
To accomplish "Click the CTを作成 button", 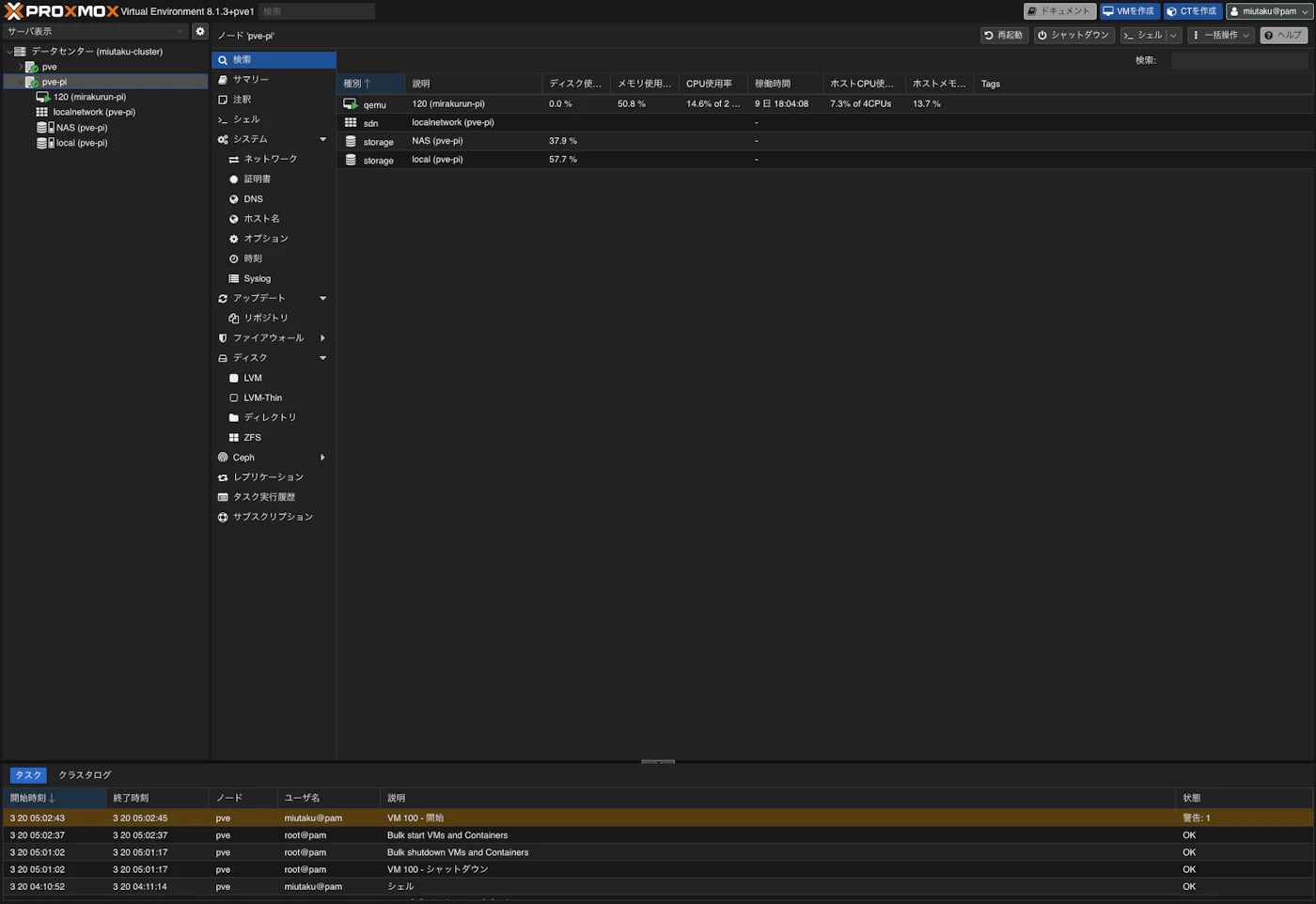I will (1192, 11).
